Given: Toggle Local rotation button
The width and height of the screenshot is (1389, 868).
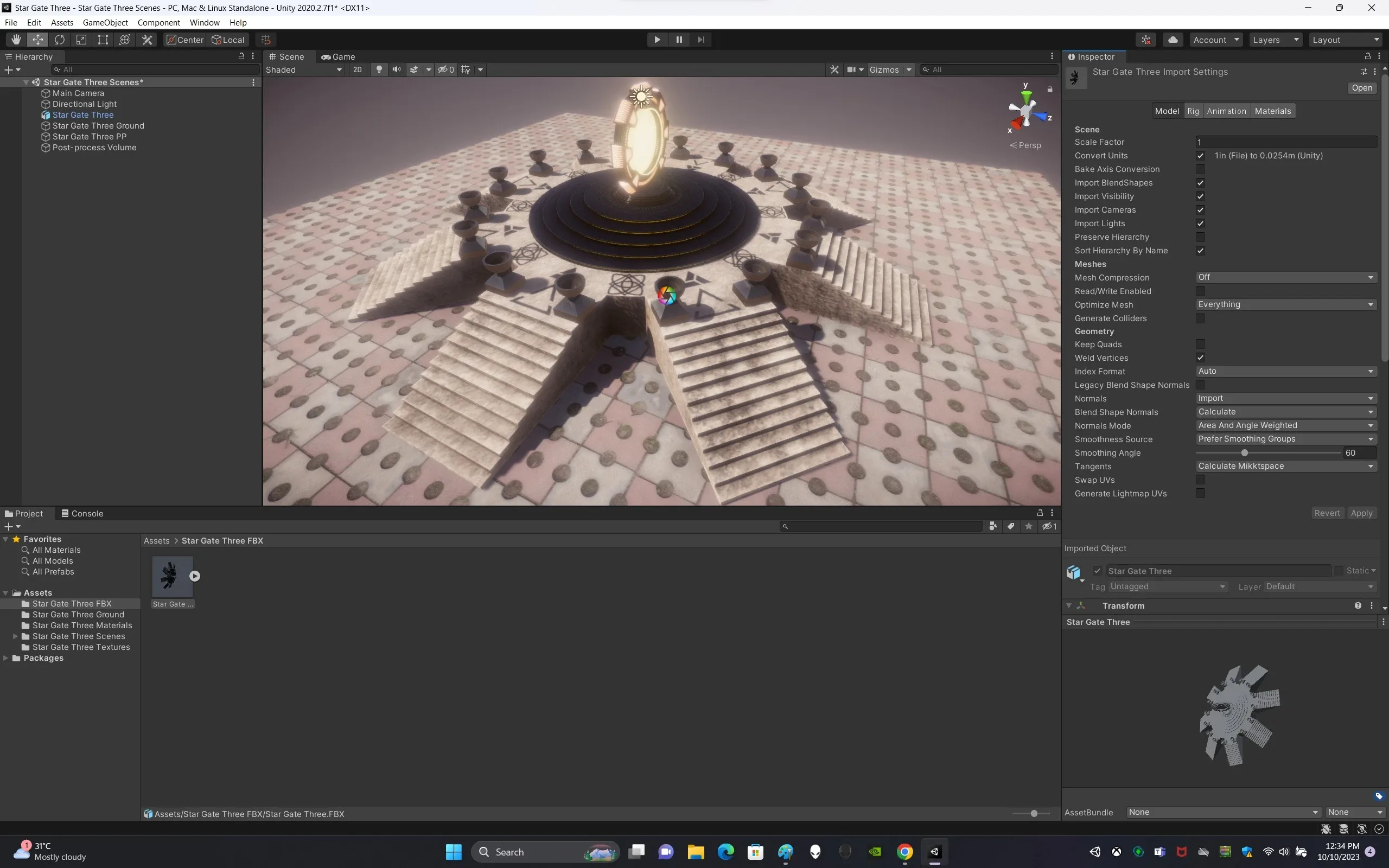Looking at the screenshot, I should pos(228,40).
